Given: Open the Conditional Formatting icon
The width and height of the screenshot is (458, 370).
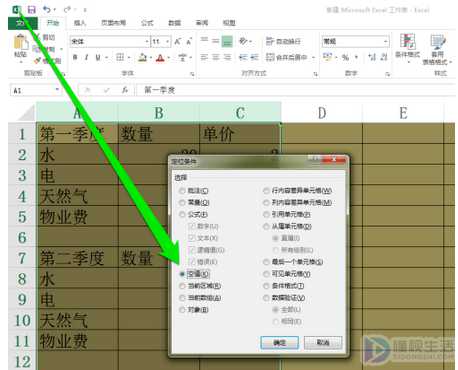Looking at the screenshot, I should pos(407,46).
